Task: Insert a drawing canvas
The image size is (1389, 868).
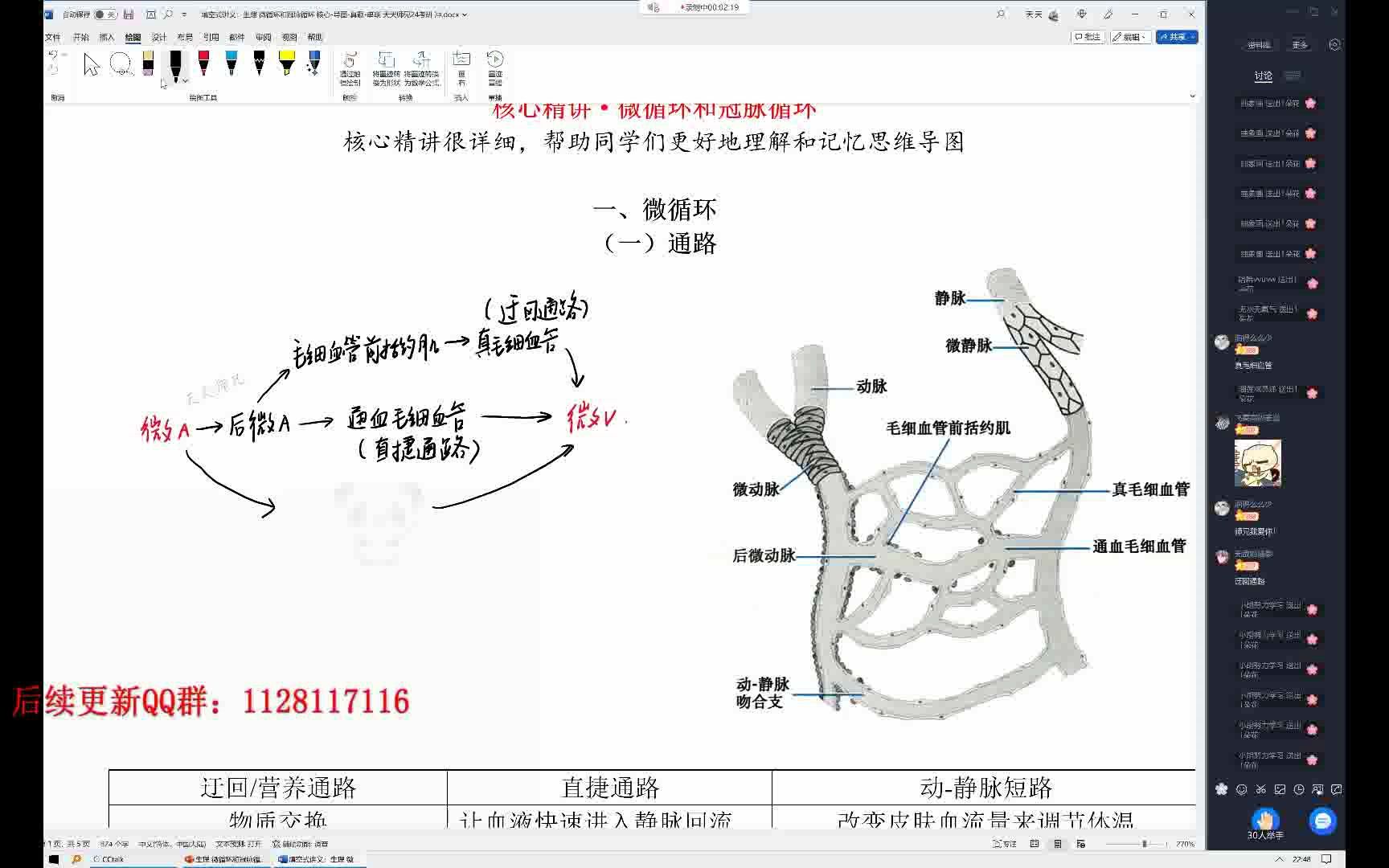Action: [461, 69]
